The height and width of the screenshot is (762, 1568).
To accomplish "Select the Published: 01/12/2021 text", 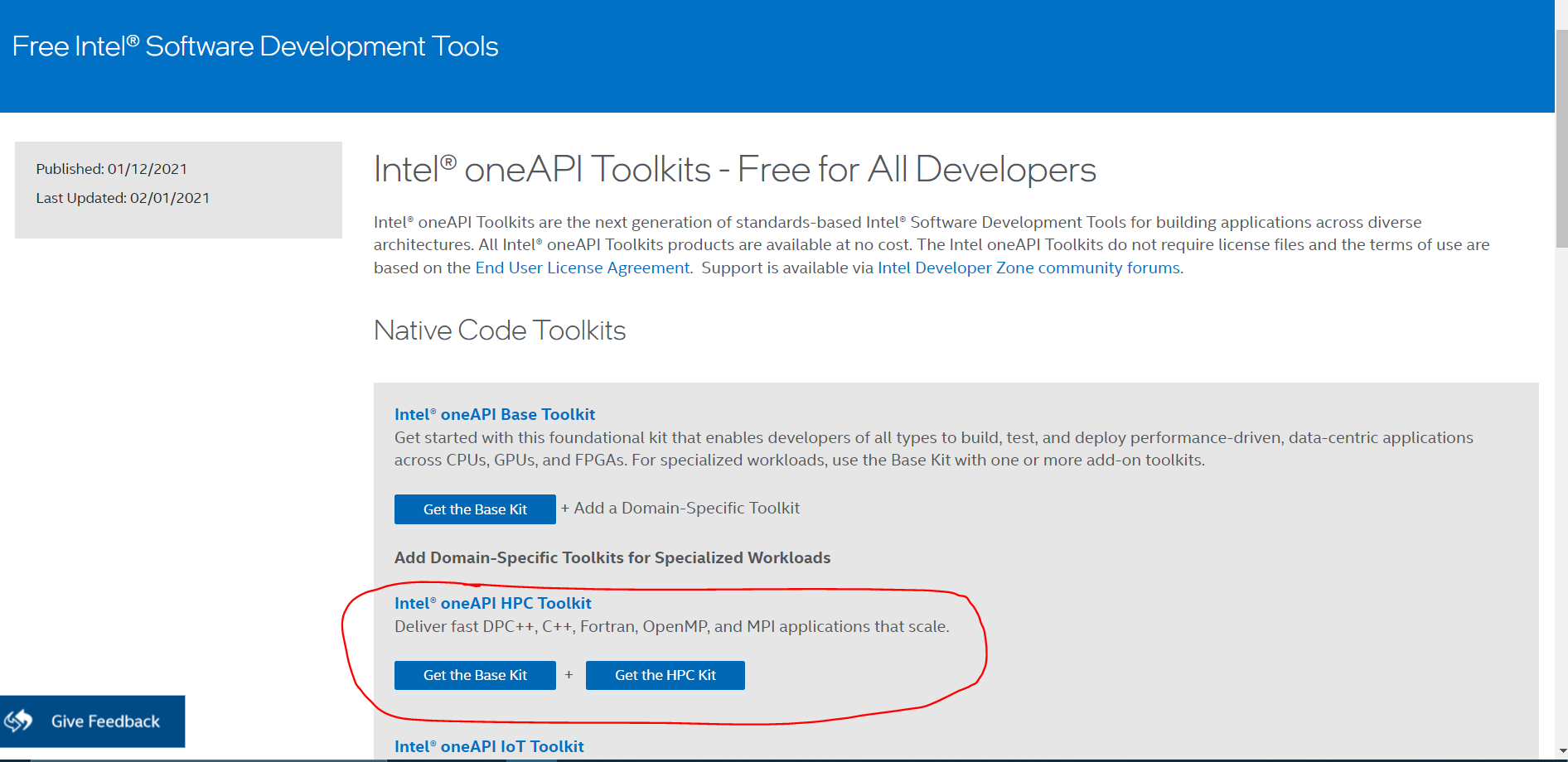I will [112, 169].
